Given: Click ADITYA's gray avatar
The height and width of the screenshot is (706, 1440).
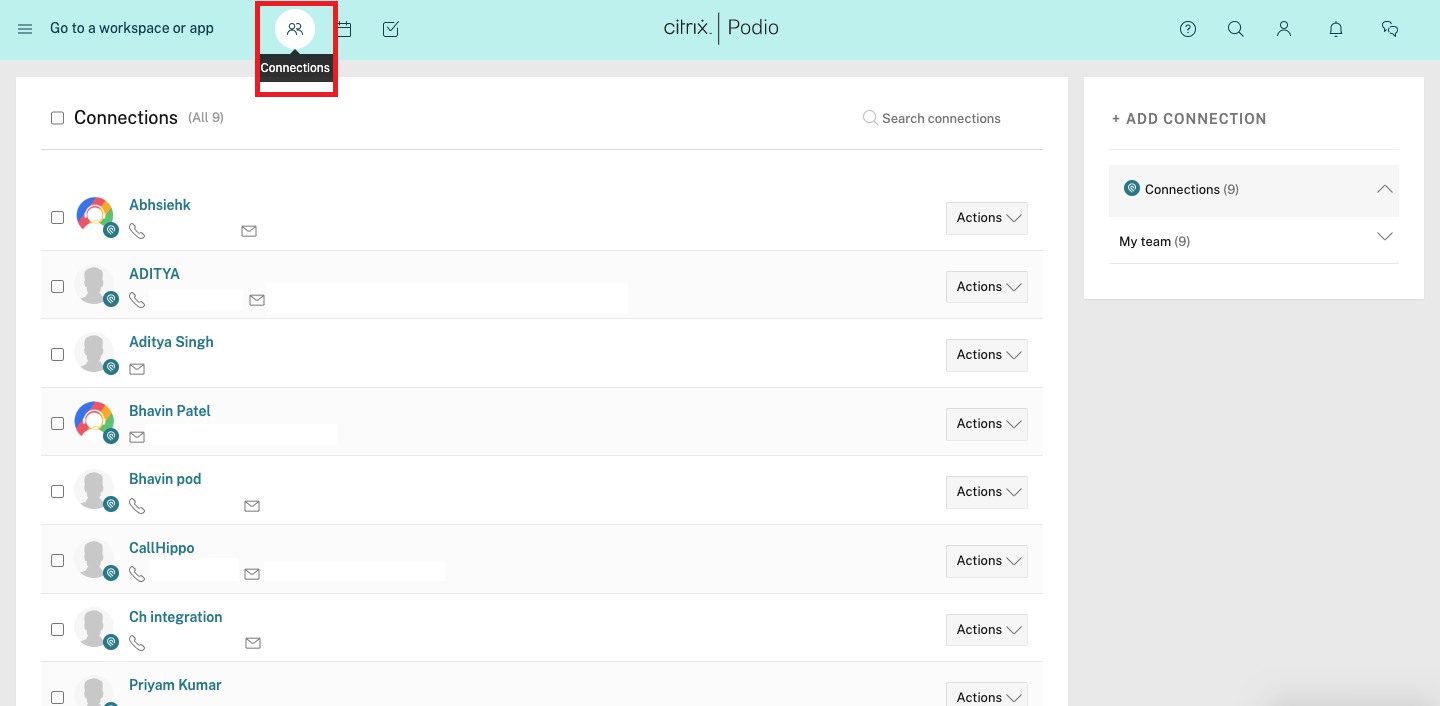Looking at the screenshot, I should coord(95,284).
